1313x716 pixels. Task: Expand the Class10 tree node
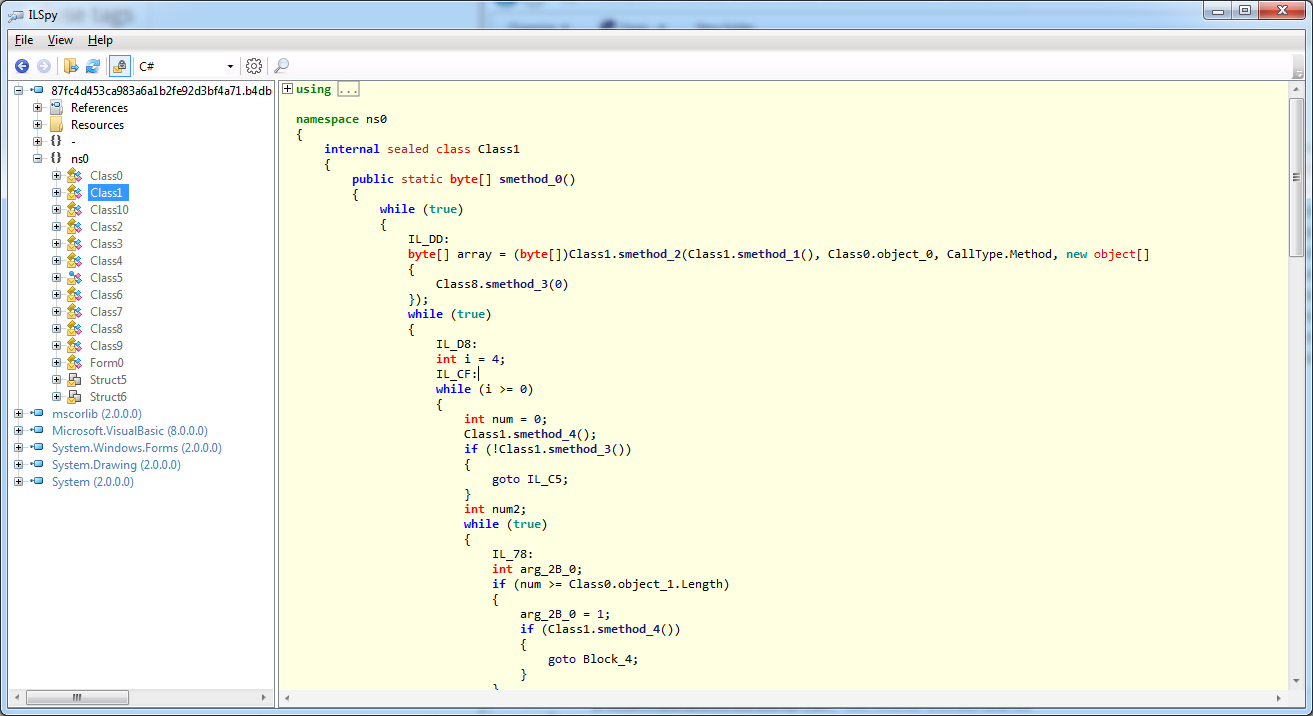[x=57, y=210]
